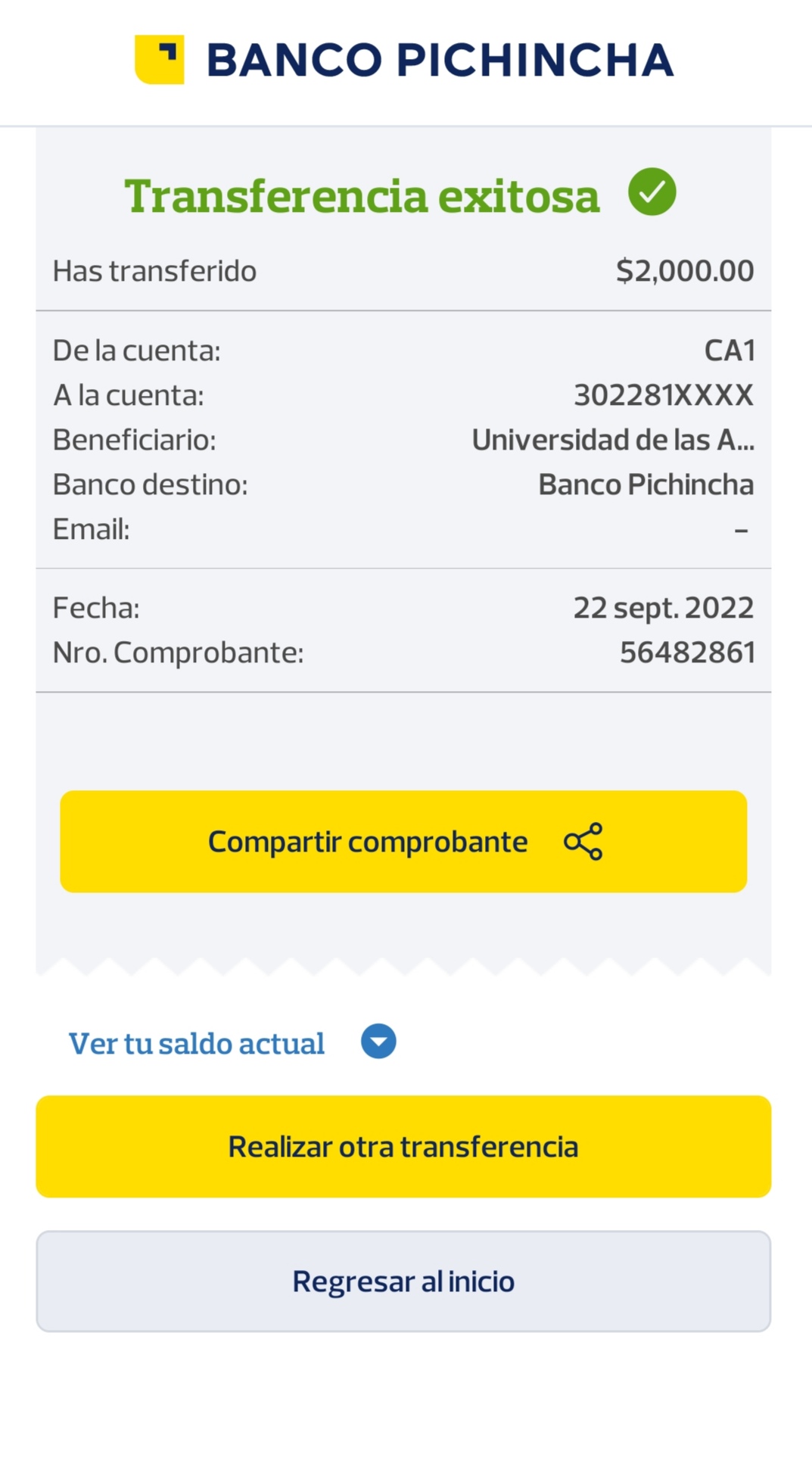Expand the current balance dropdown arrow
The width and height of the screenshot is (812, 1470).
coord(378,1042)
